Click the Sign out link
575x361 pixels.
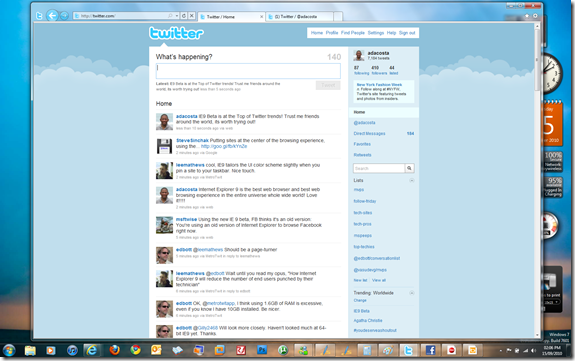click(x=407, y=33)
